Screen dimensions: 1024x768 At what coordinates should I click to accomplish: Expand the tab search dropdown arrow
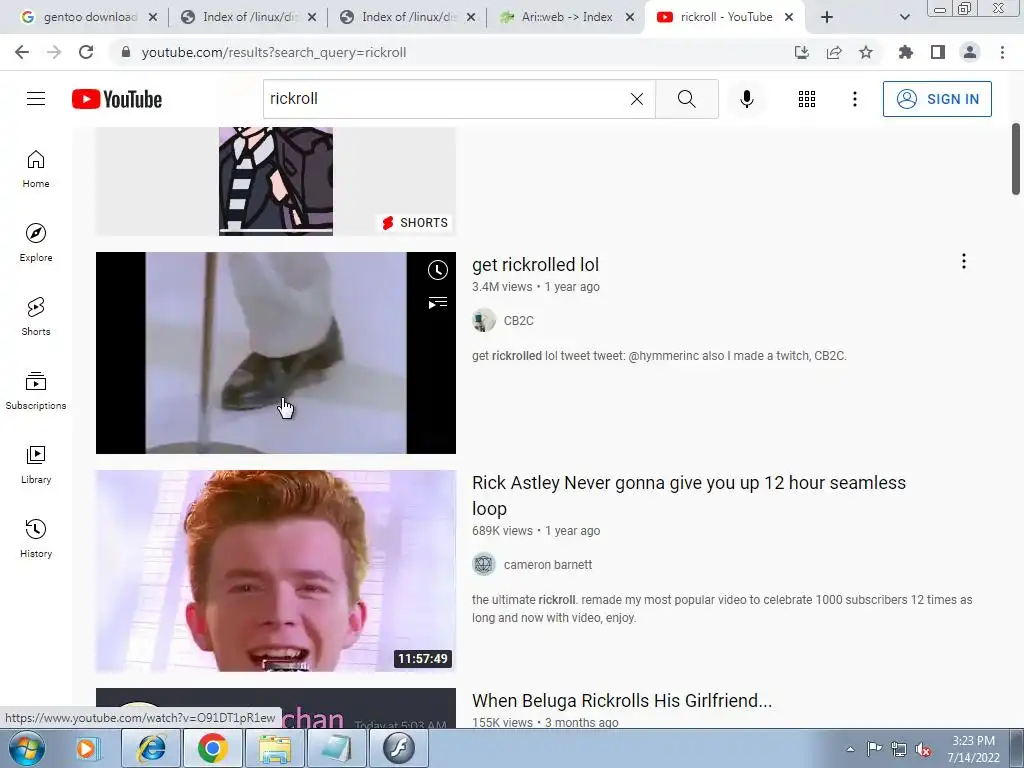click(904, 18)
